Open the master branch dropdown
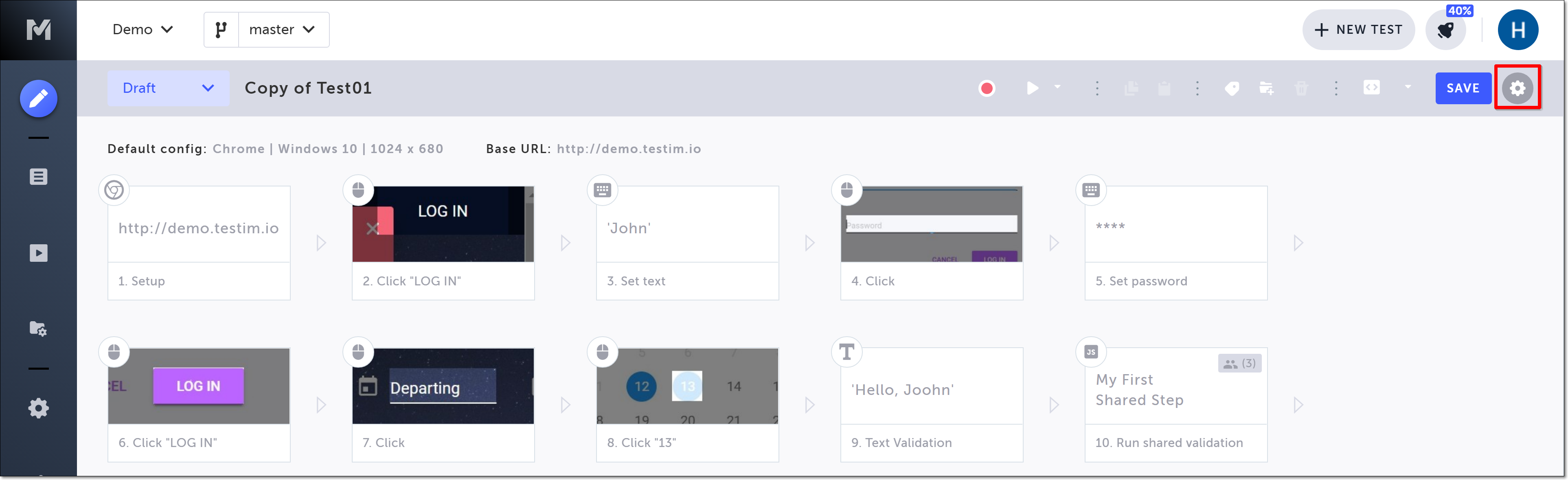This screenshot has height=480, width=1568. [x=283, y=30]
